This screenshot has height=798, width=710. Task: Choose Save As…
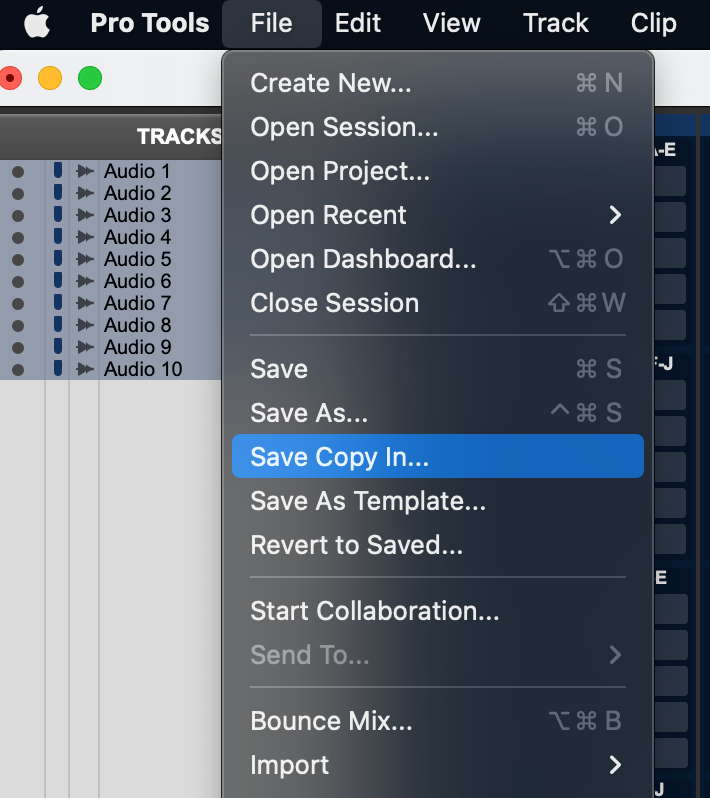click(438, 412)
